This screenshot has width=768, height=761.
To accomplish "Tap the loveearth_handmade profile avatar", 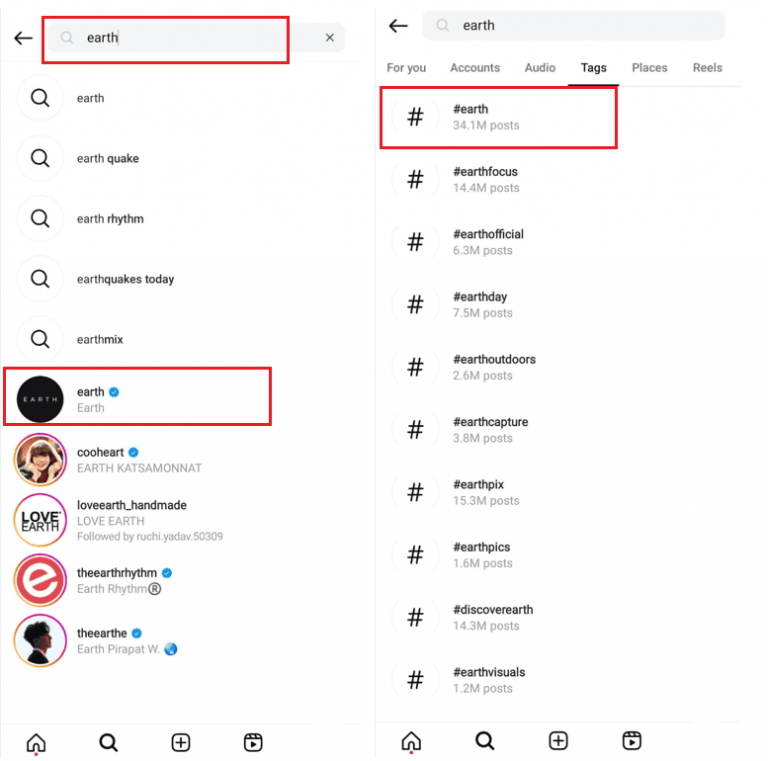I will coord(40,520).
